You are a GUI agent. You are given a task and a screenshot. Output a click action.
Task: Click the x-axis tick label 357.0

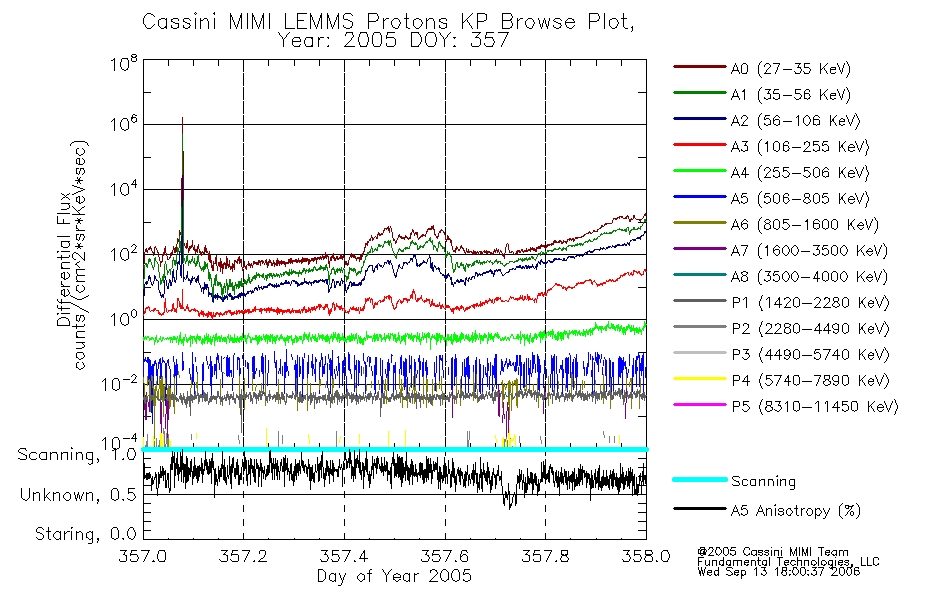[143, 556]
